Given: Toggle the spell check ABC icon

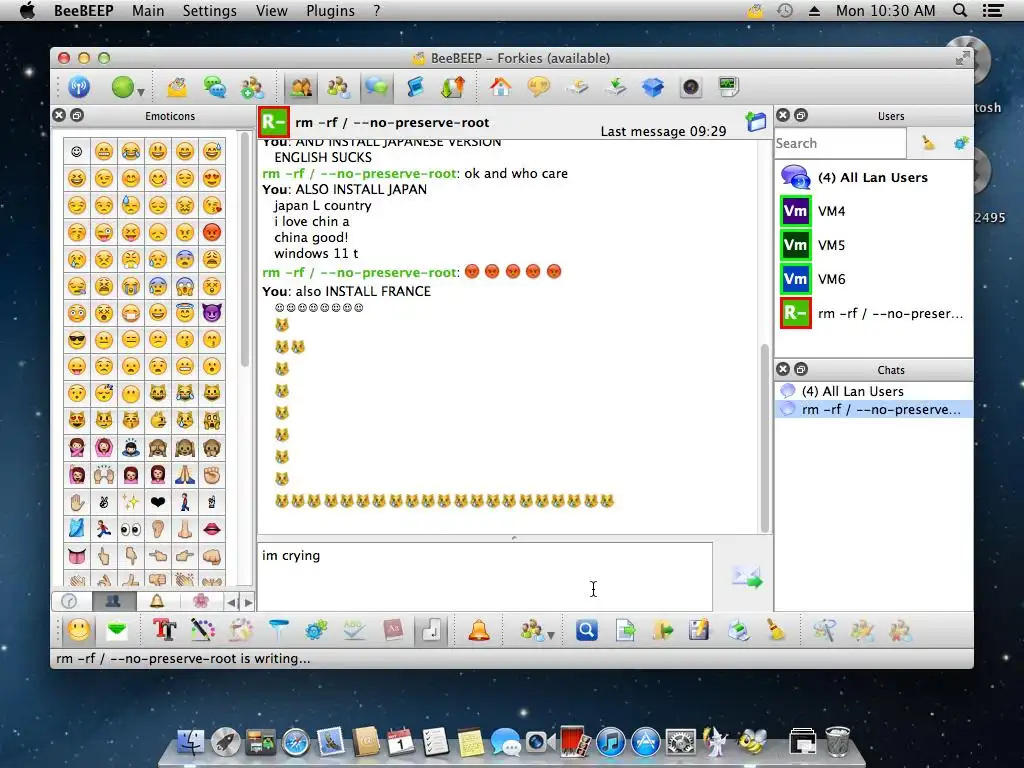Looking at the screenshot, I should [x=354, y=630].
